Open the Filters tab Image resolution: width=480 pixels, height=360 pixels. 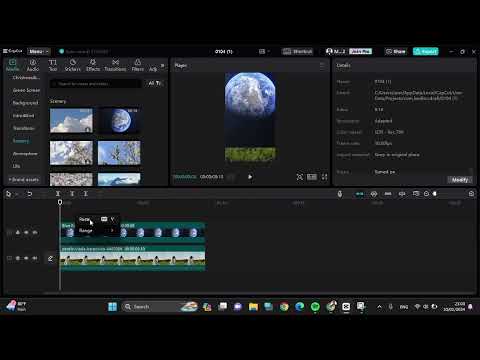[137, 65]
